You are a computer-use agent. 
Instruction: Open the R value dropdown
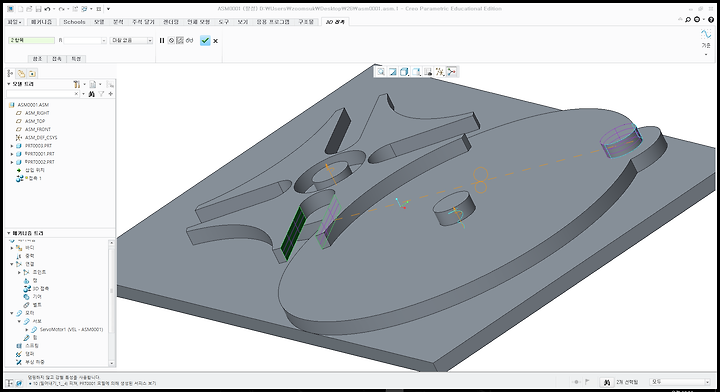[104, 41]
